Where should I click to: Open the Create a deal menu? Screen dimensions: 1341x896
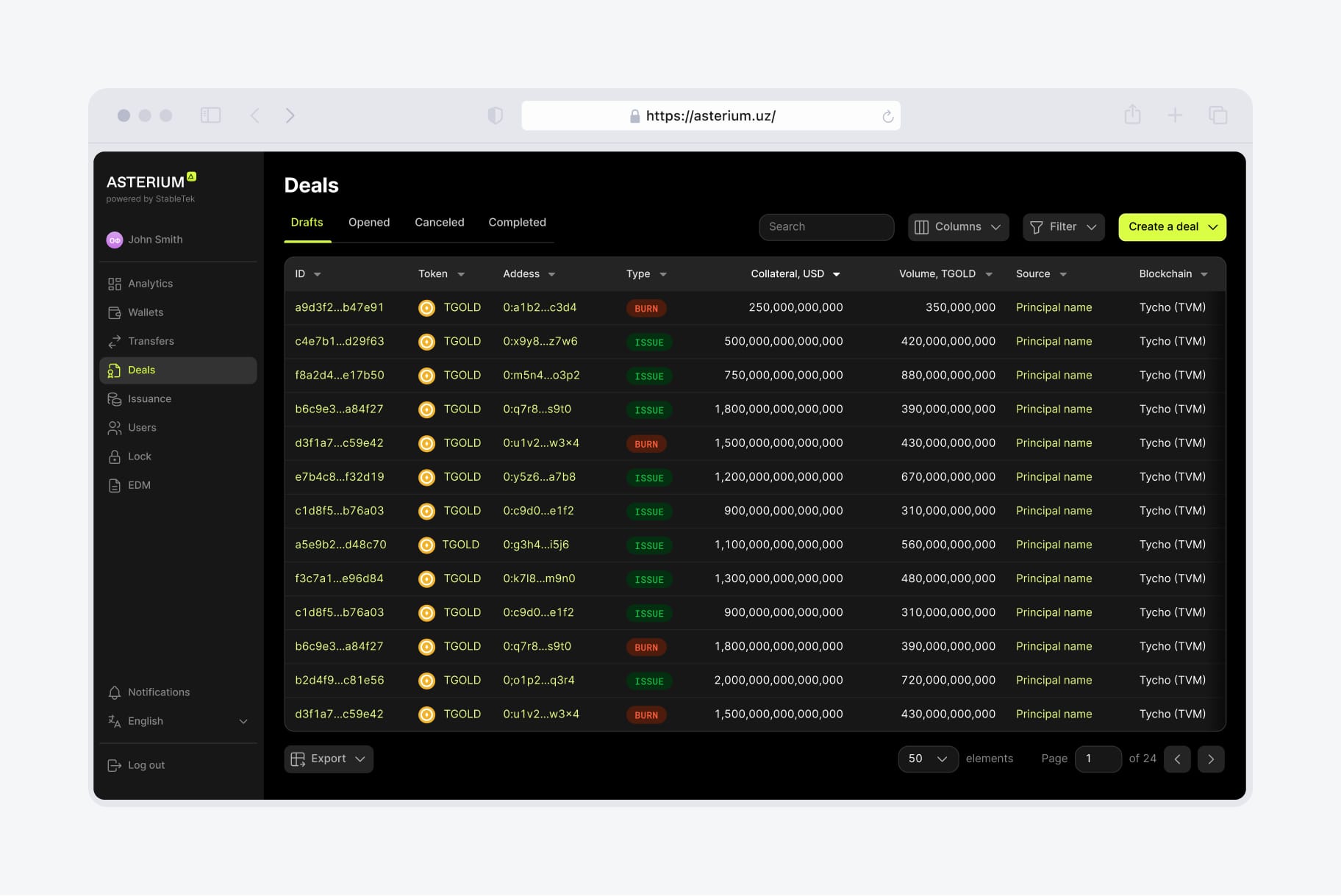click(1172, 227)
